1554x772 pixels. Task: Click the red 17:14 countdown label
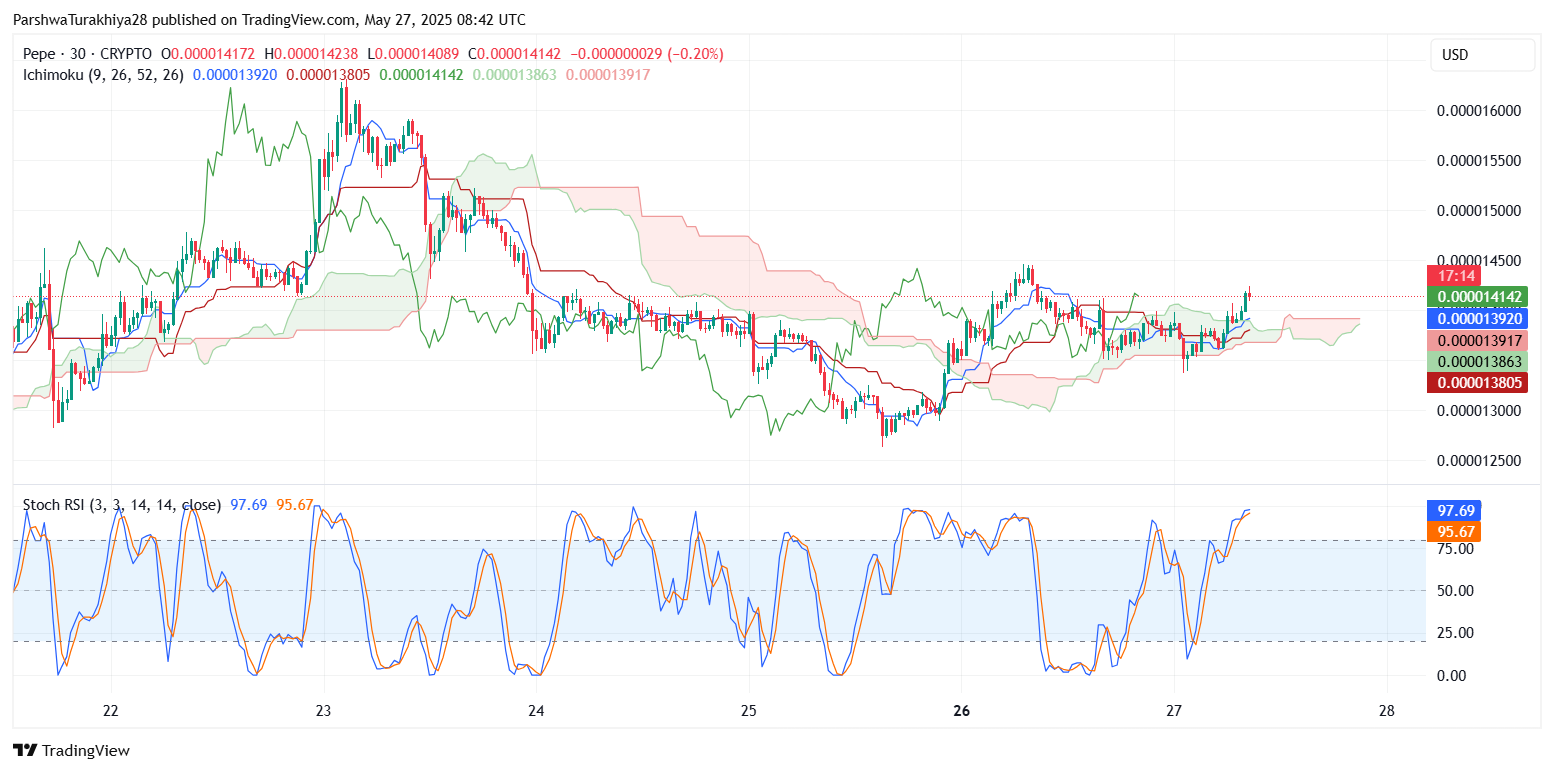click(1450, 275)
